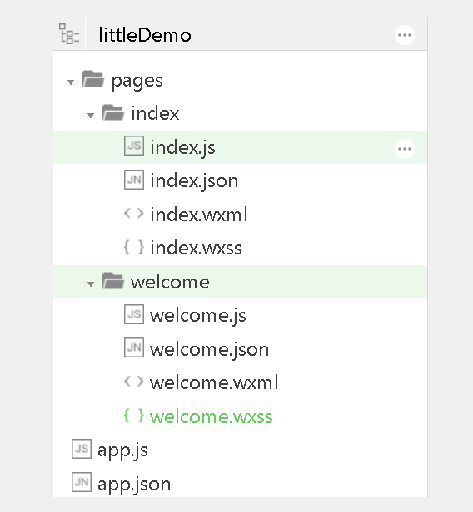The height and width of the screenshot is (512, 473).
Task: Select the welcome.wxml file
Action: pyautogui.click(x=214, y=382)
